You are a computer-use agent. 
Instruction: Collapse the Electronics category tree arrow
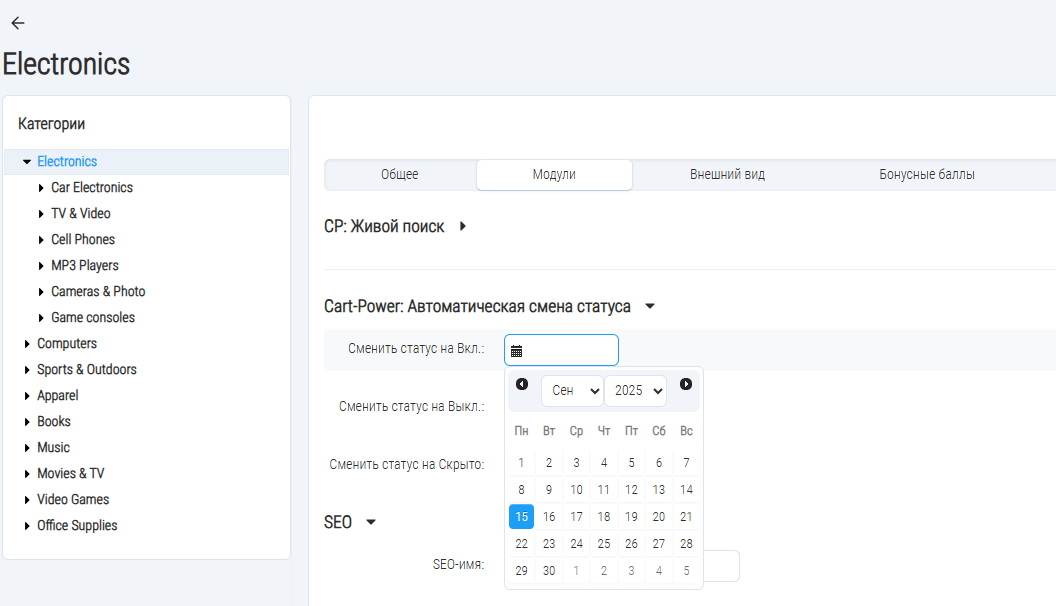pyautogui.click(x=27, y=162)
